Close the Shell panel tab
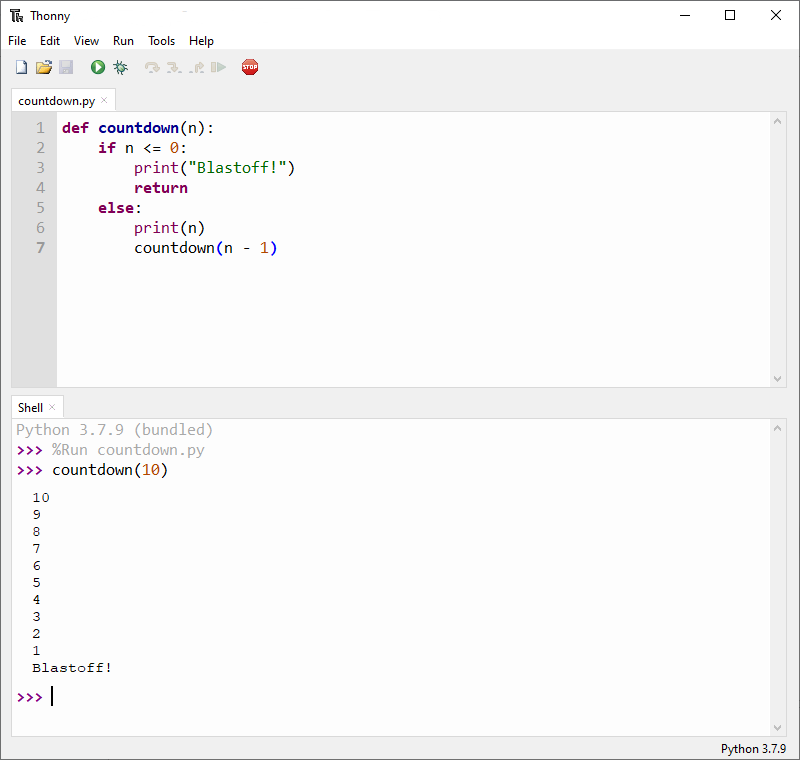Screen dimensions: 800x760 (x=52, y=407)
